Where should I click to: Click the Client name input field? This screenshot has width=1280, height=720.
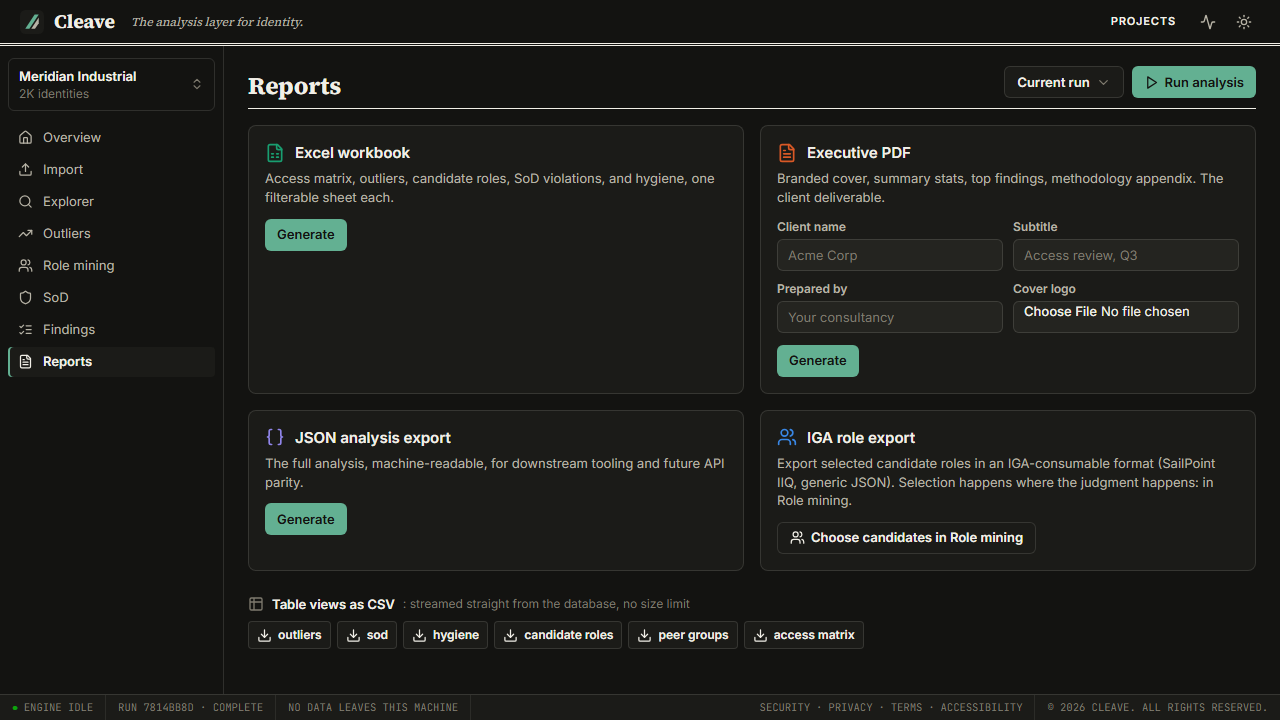coord(890,255)
